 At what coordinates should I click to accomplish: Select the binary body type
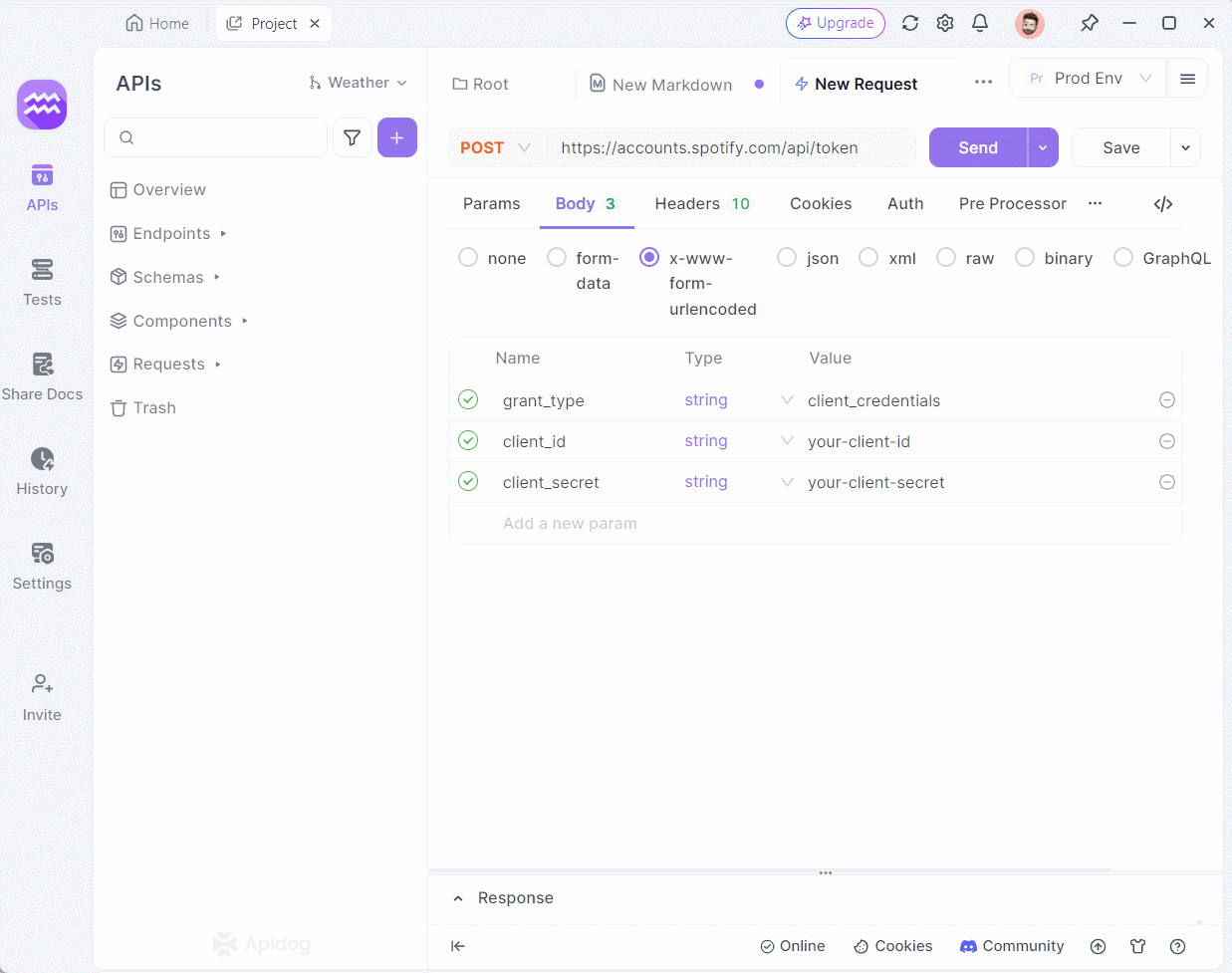click(1025, 257)
